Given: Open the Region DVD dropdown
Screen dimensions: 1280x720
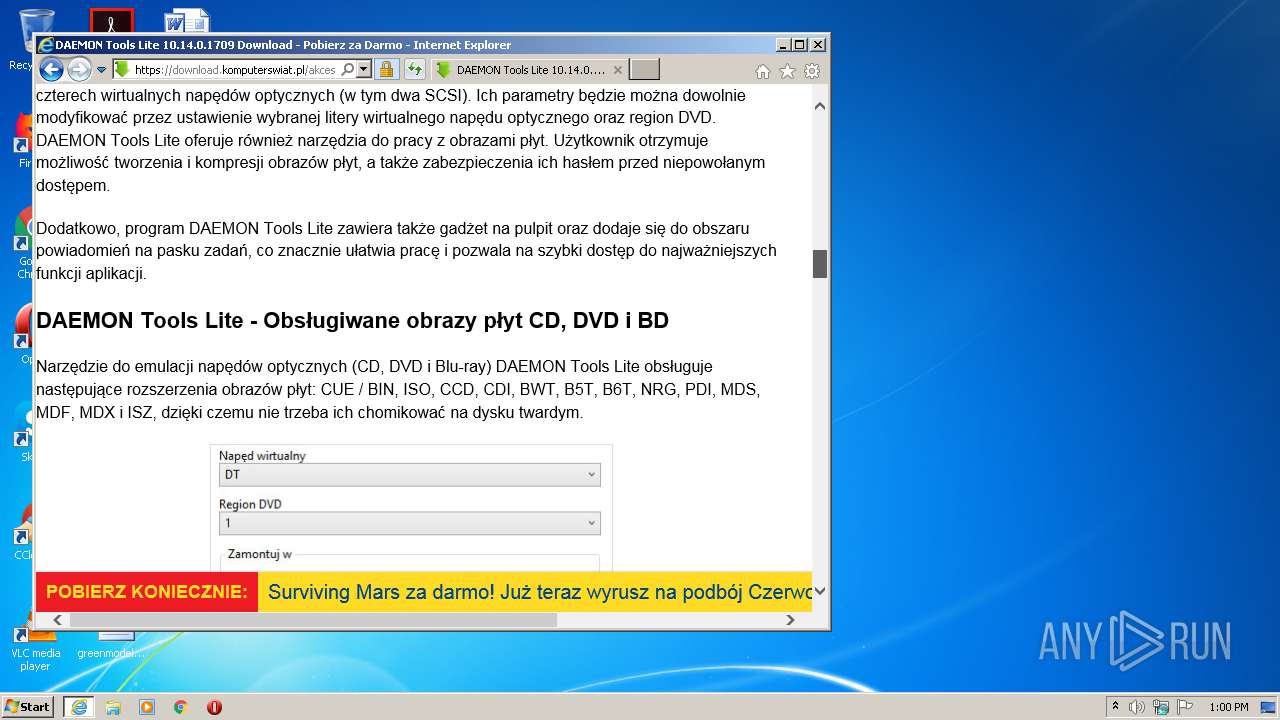Looking at the screenshot, I should click(x=410, y=523).
